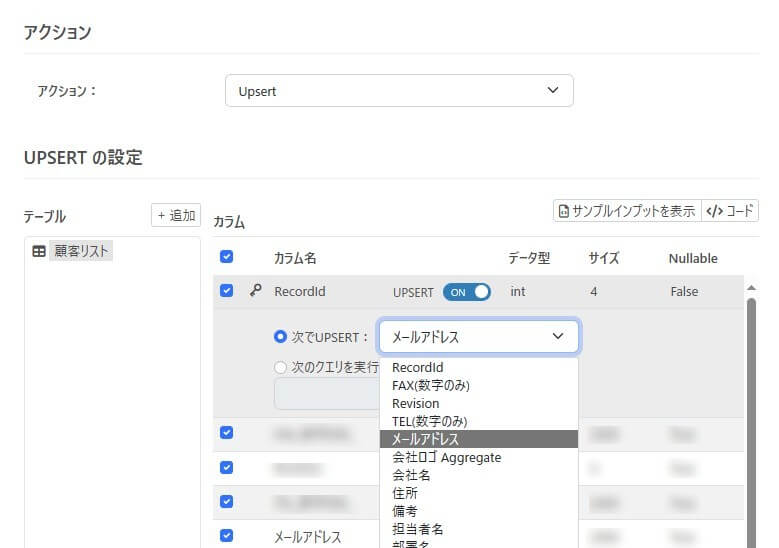Click the query text field under 次のクエリを実行
Viewport: 779px width, 548px height.
[x=326, y=394]
